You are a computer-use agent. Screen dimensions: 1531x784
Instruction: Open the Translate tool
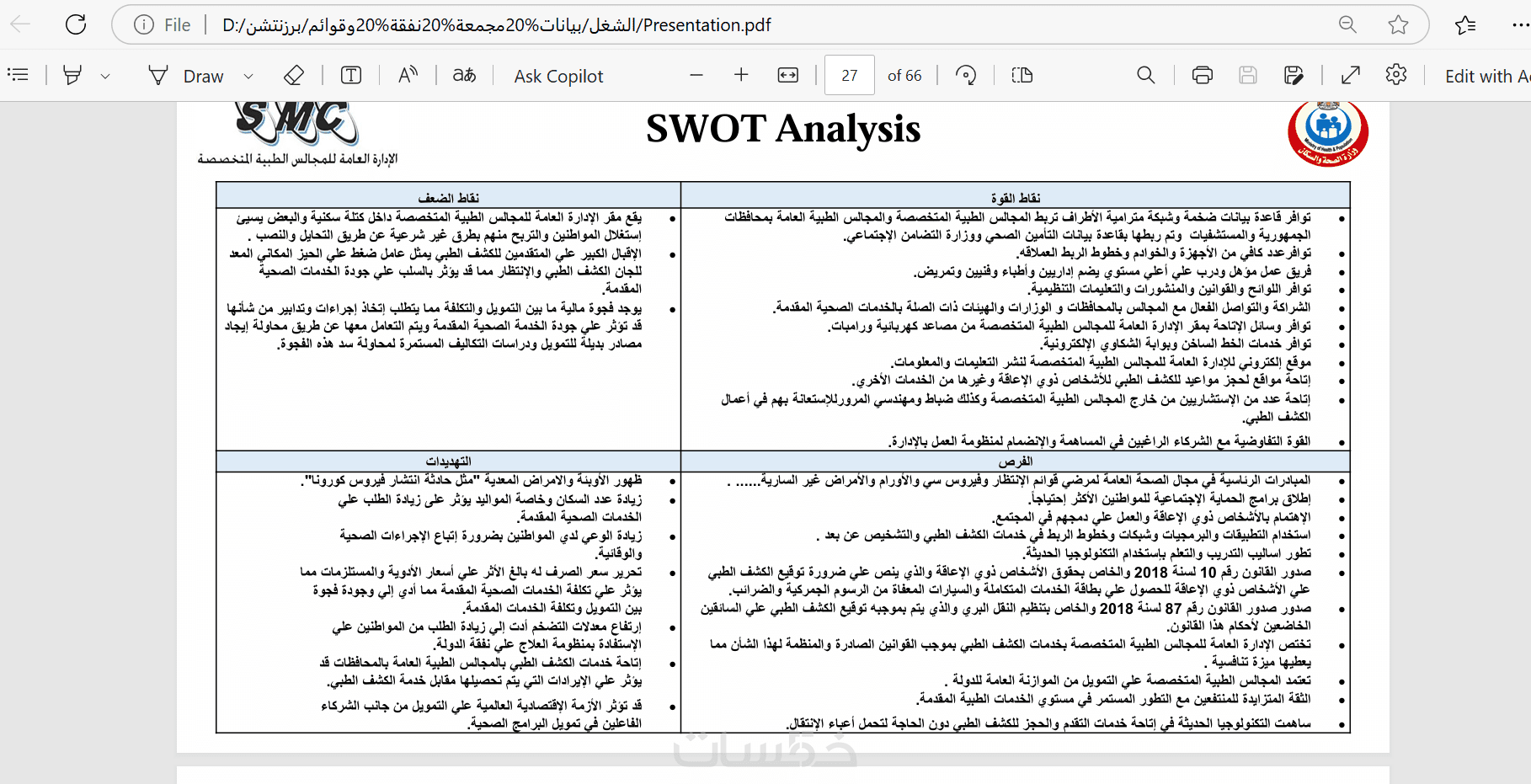(x=464, y=75)
